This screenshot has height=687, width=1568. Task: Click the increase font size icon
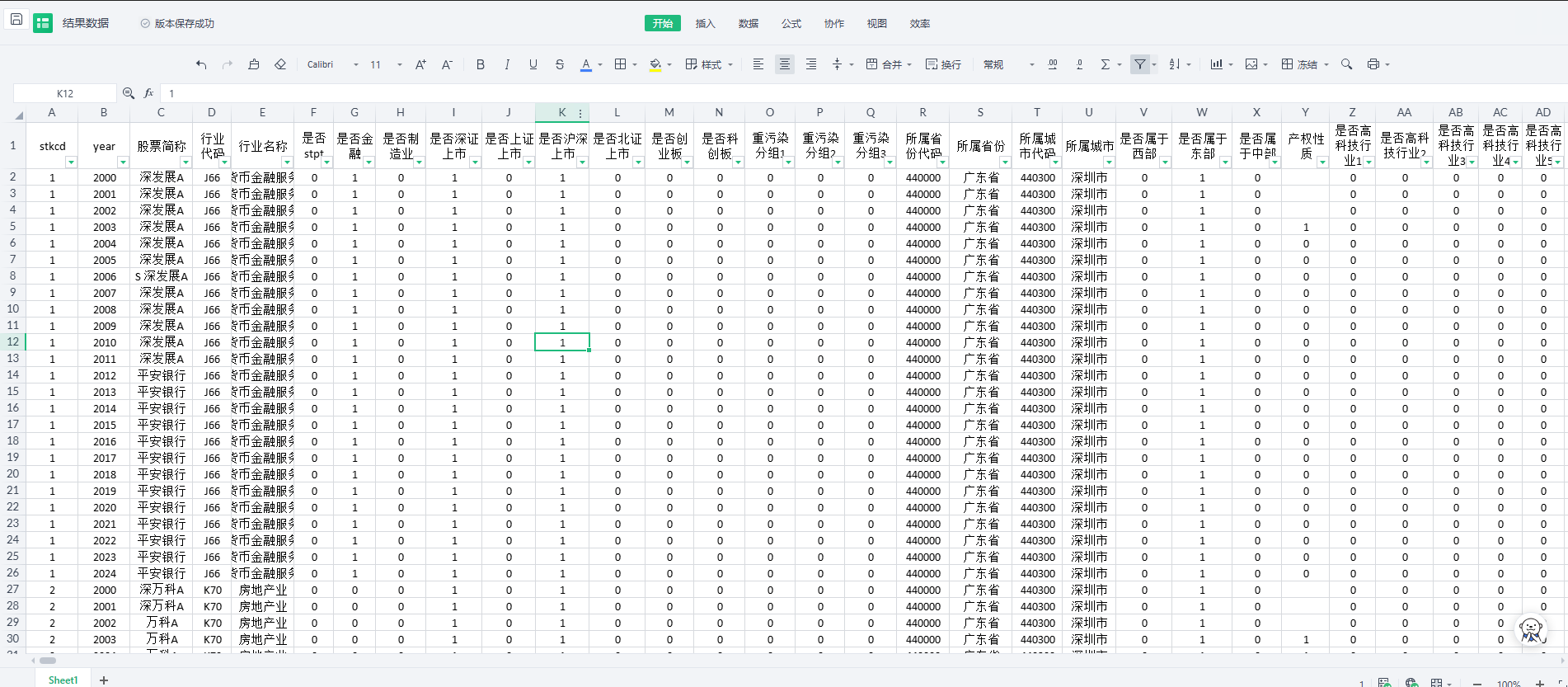click(420, 64)
